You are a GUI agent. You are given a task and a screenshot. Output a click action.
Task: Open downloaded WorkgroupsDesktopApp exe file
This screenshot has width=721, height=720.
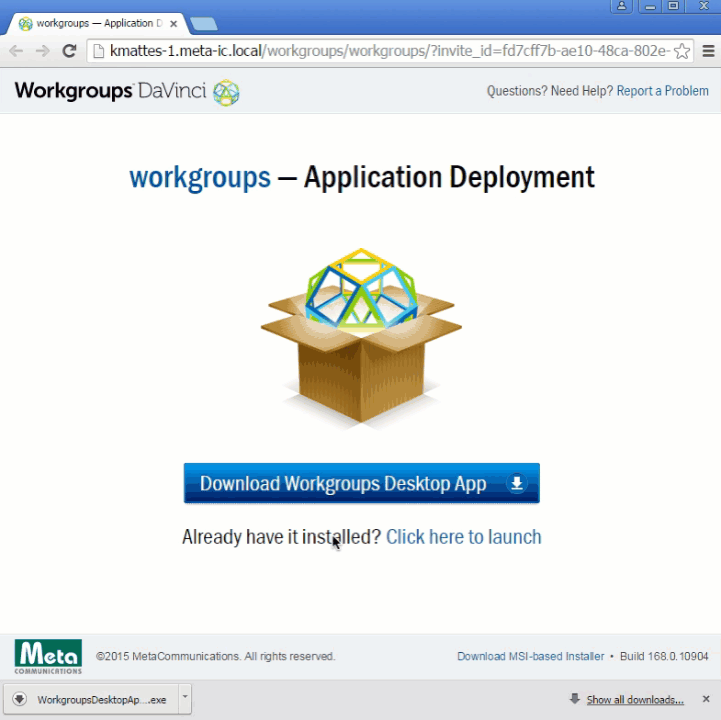point(91,700)
